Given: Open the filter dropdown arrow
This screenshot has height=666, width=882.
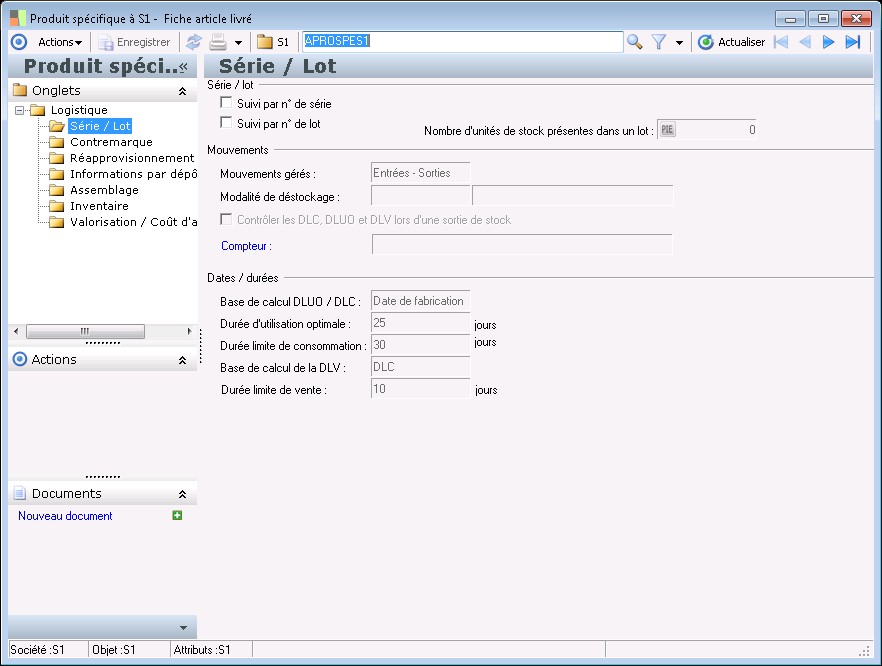Looking at the screenshot, I should [679, 43].
